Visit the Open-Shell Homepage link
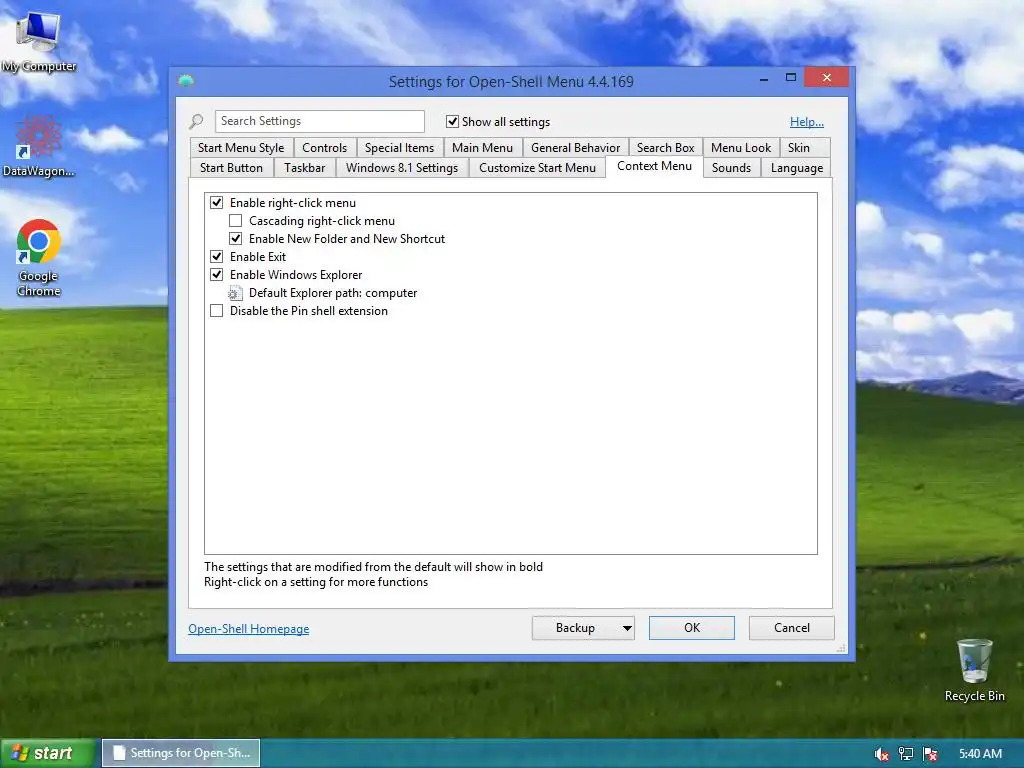Viewport: 1024px width, 768px height. tap(249, 629)
